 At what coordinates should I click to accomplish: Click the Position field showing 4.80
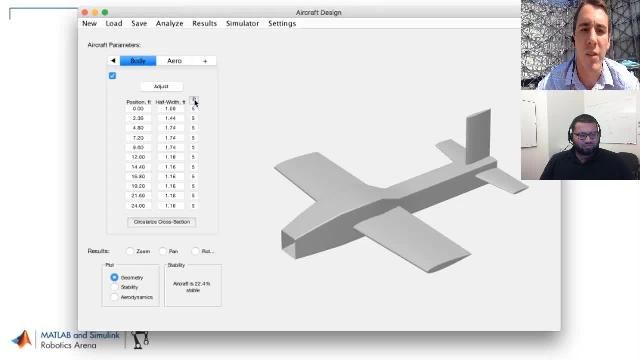tap(138, 128)
